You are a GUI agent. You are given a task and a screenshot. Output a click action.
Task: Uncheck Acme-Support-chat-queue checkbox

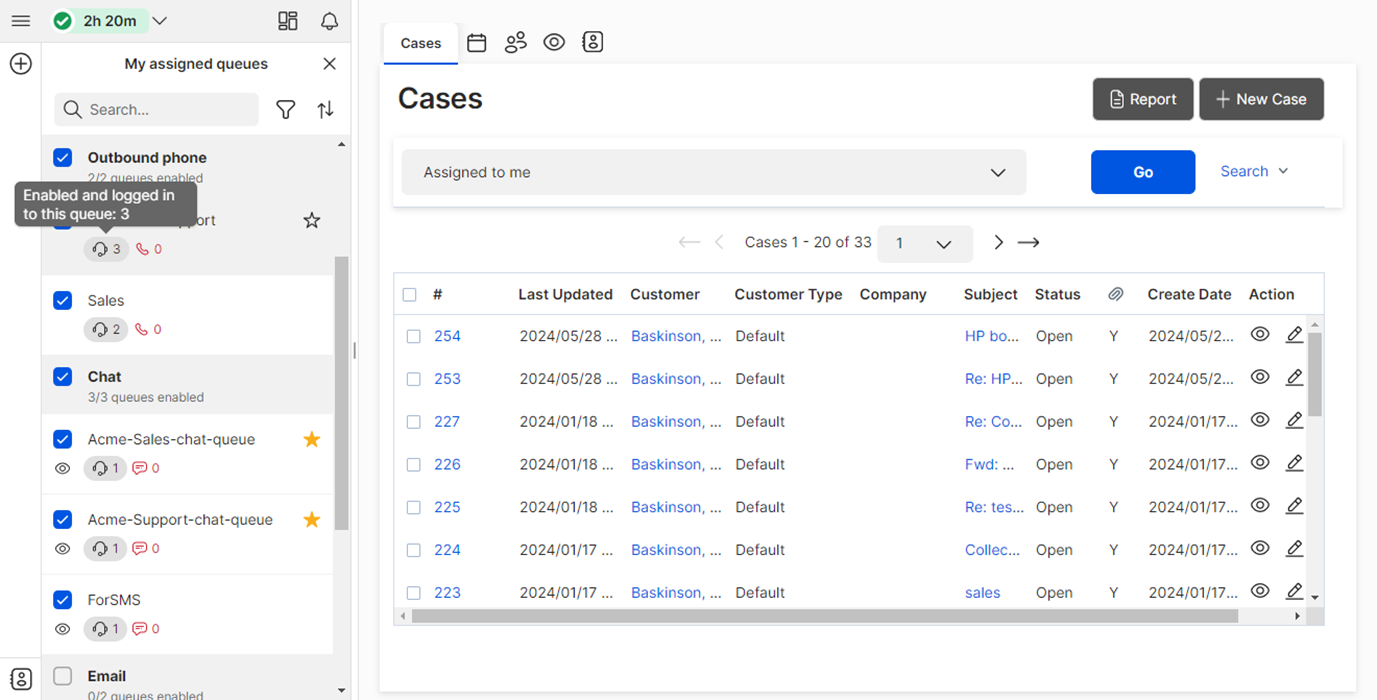[63, 519]
